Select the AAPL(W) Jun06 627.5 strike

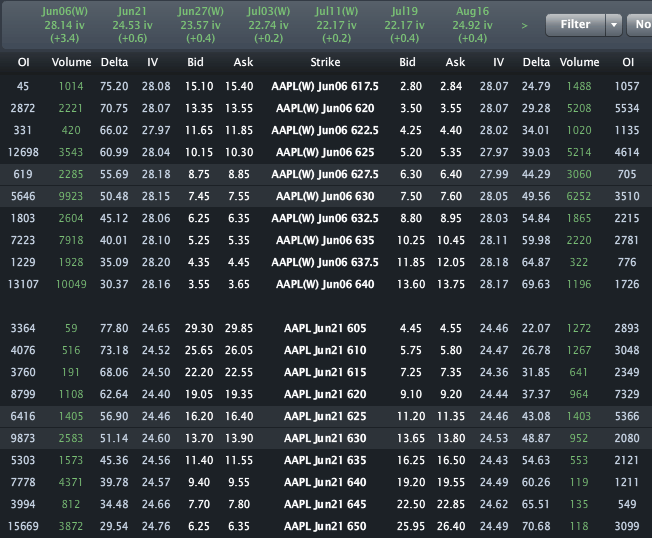pyautogui.click(x=325, y=175)
